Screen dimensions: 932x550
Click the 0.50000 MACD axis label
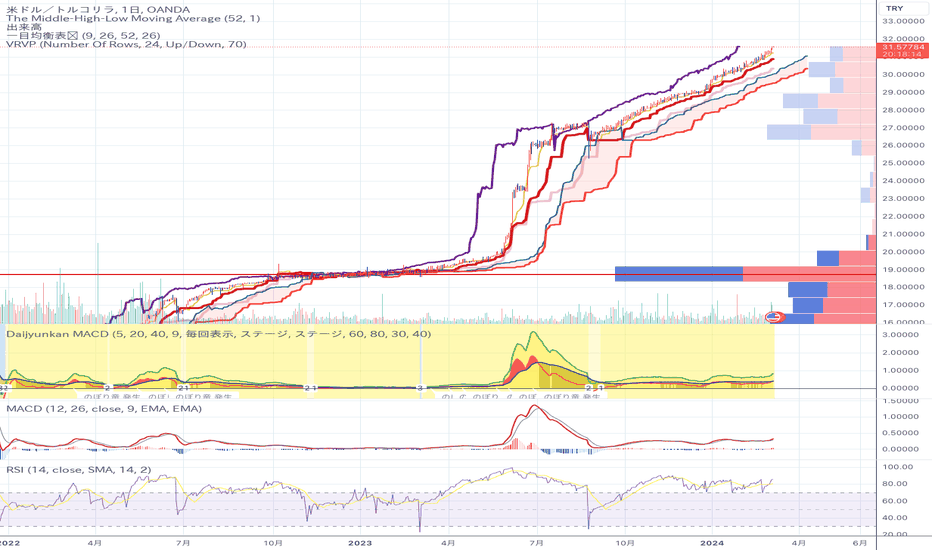[900, 433]
